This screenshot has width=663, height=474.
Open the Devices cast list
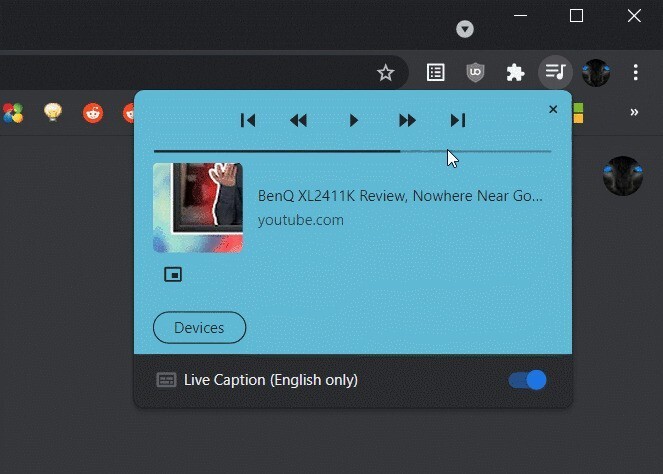[199, 328]
